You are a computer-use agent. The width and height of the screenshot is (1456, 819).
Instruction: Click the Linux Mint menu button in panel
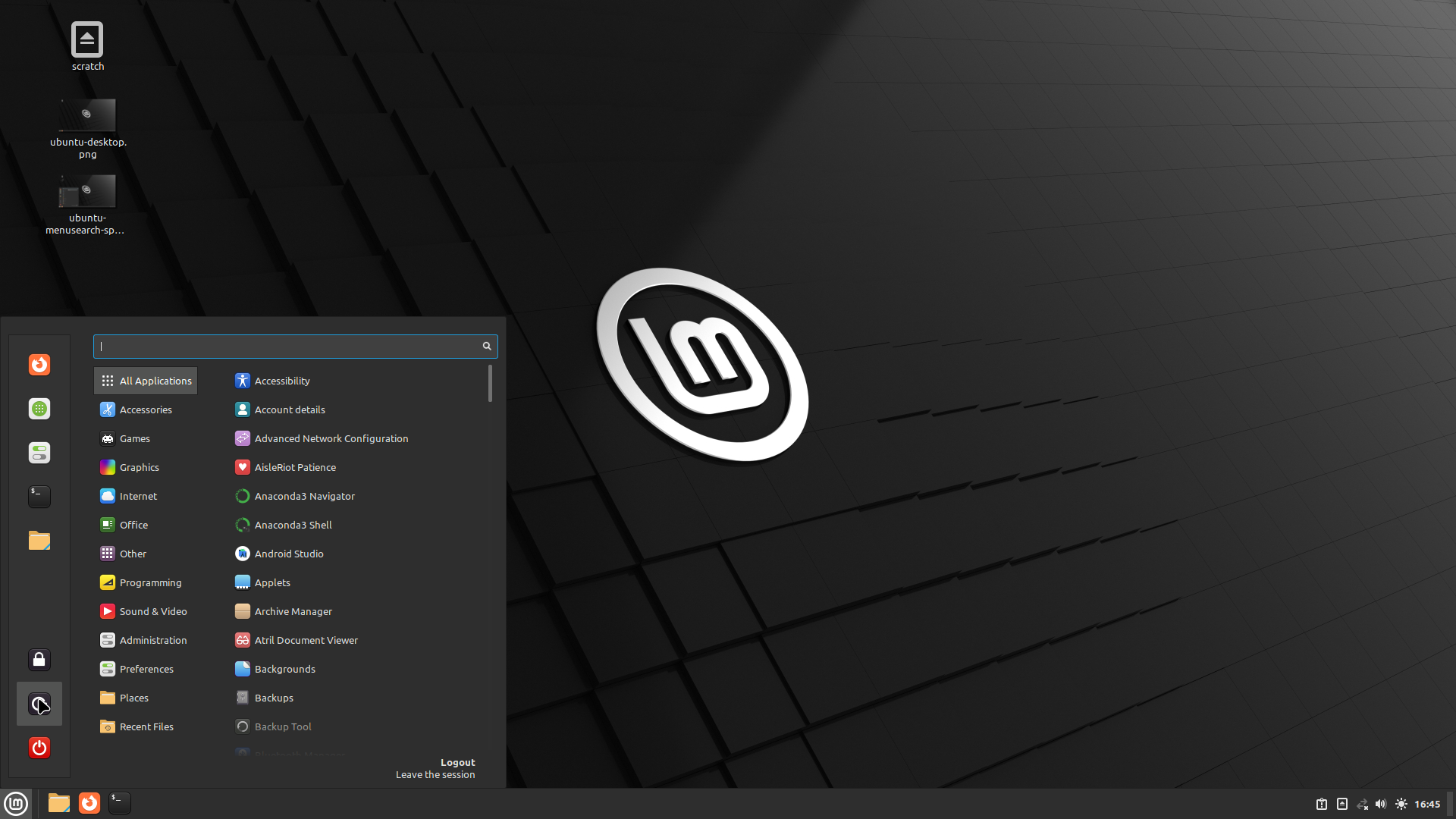coord(16,803)
